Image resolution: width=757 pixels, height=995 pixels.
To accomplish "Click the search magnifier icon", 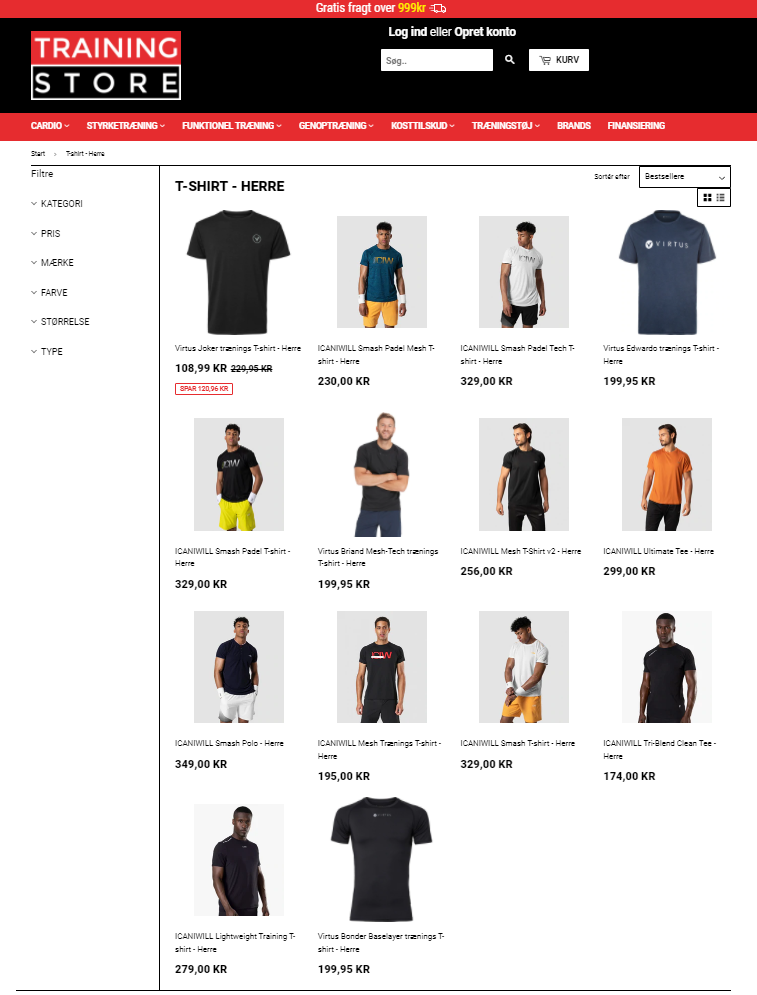I will [x=510, y=60].
